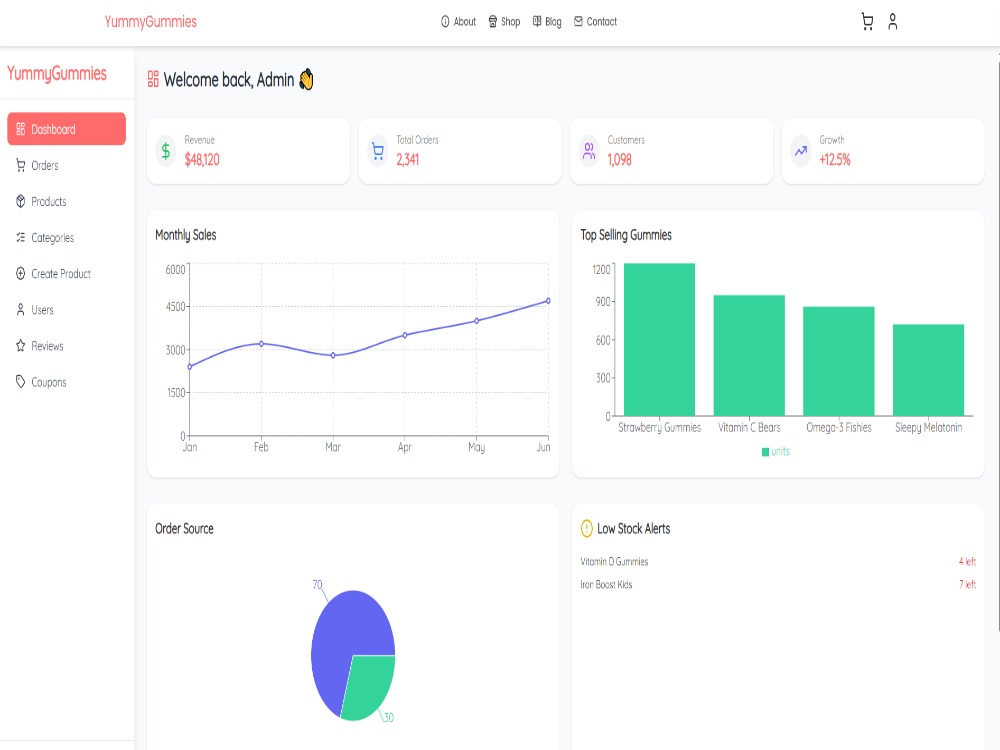Click the Shop storefront icon in the top nav
Image resolution: width=1000 pixels, height=750 pixels.
pos(493,22)
